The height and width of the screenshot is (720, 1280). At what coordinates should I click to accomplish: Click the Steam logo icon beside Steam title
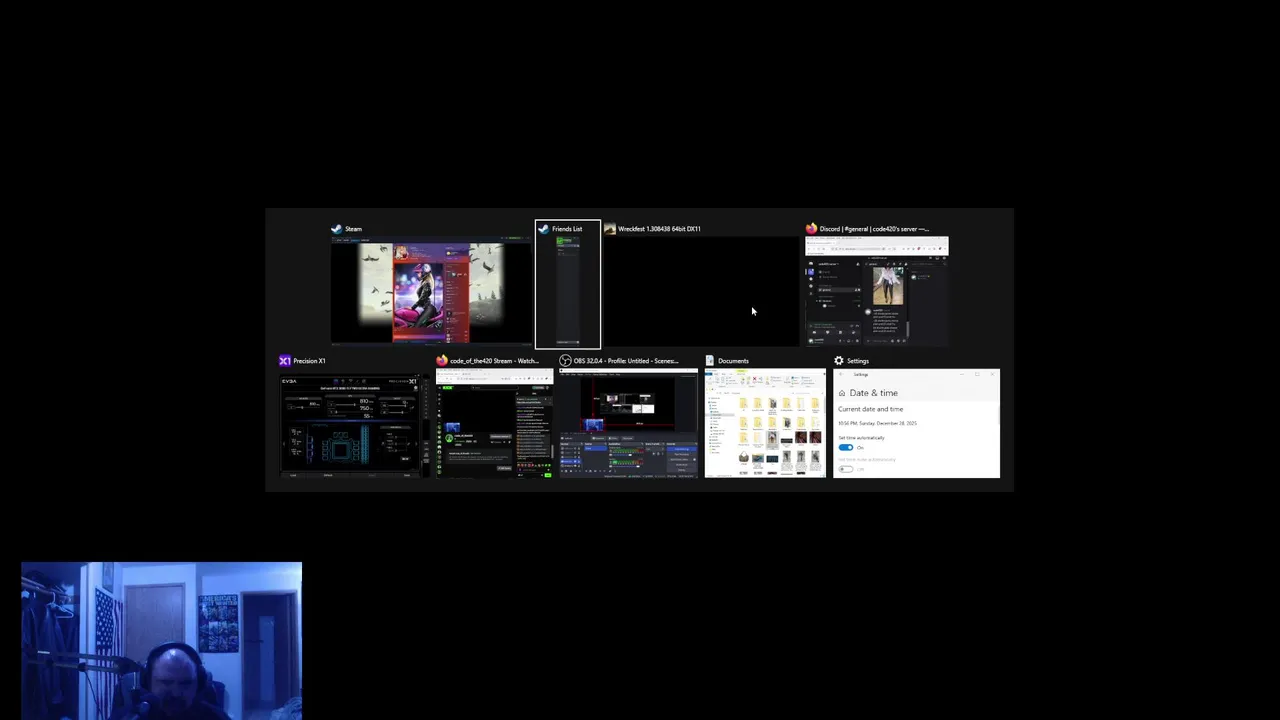coord(337,229)
